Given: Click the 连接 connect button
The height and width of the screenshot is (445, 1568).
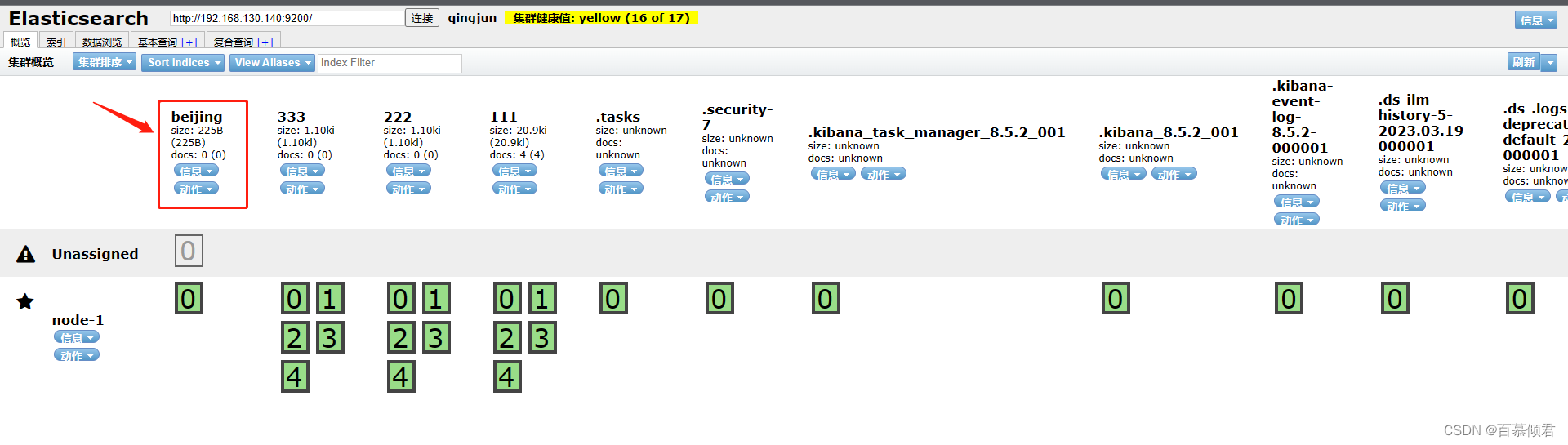Looking at the screenshot, I should click(422, 18).
